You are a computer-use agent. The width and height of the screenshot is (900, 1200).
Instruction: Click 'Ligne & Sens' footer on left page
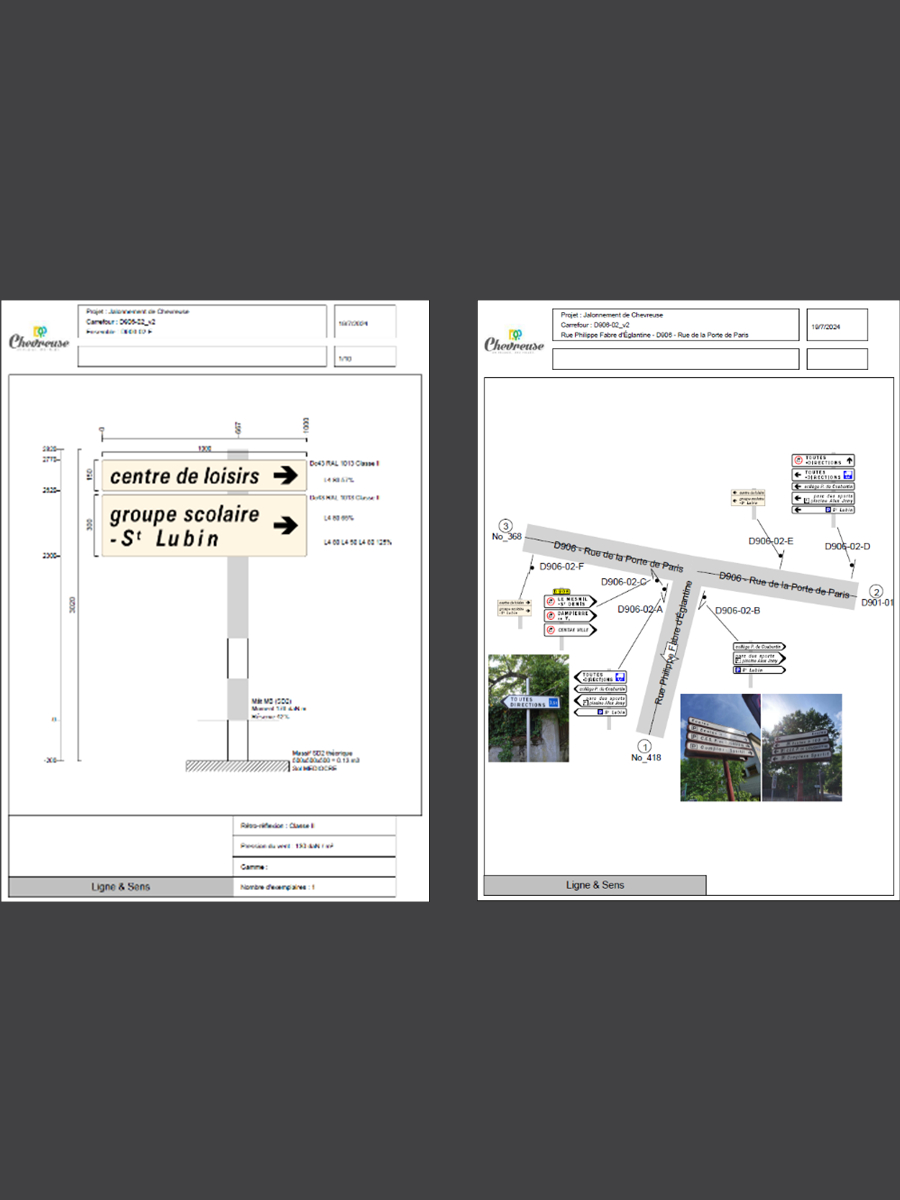[119, 886]
